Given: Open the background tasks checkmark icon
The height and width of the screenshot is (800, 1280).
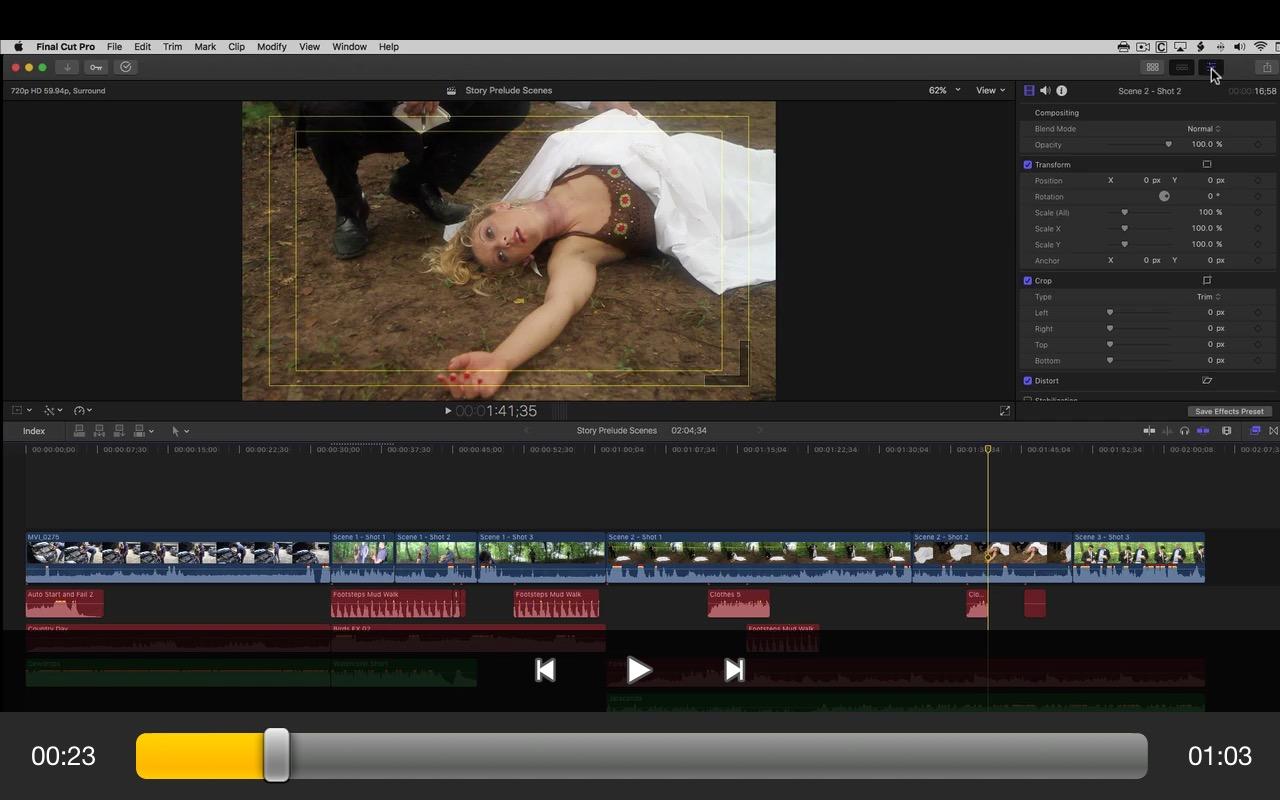Looking at the screenshot, I should tap(126, 67).
